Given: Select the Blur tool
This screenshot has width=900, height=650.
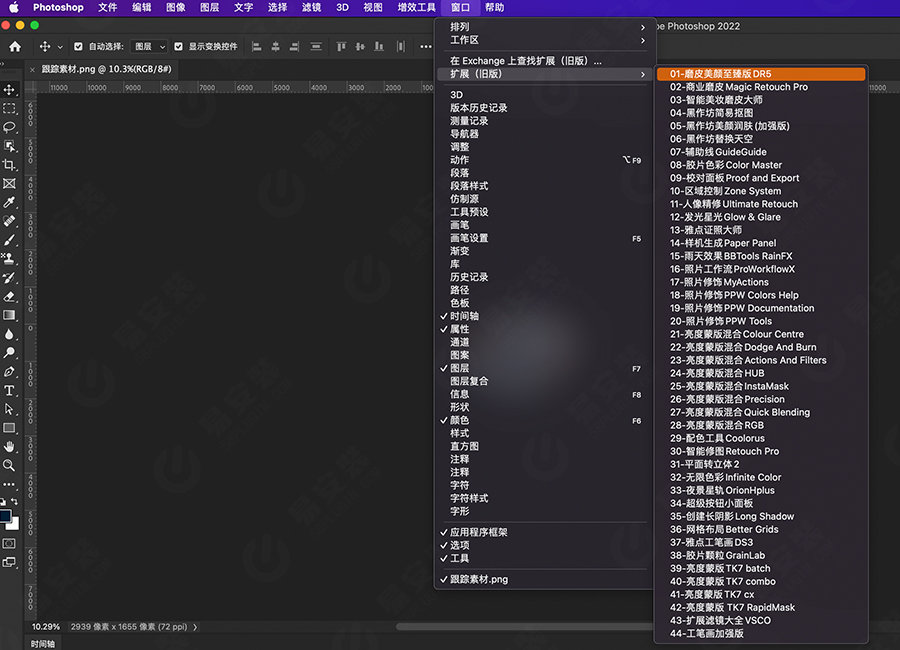Looking at the screenshot, I should point(9,334).
